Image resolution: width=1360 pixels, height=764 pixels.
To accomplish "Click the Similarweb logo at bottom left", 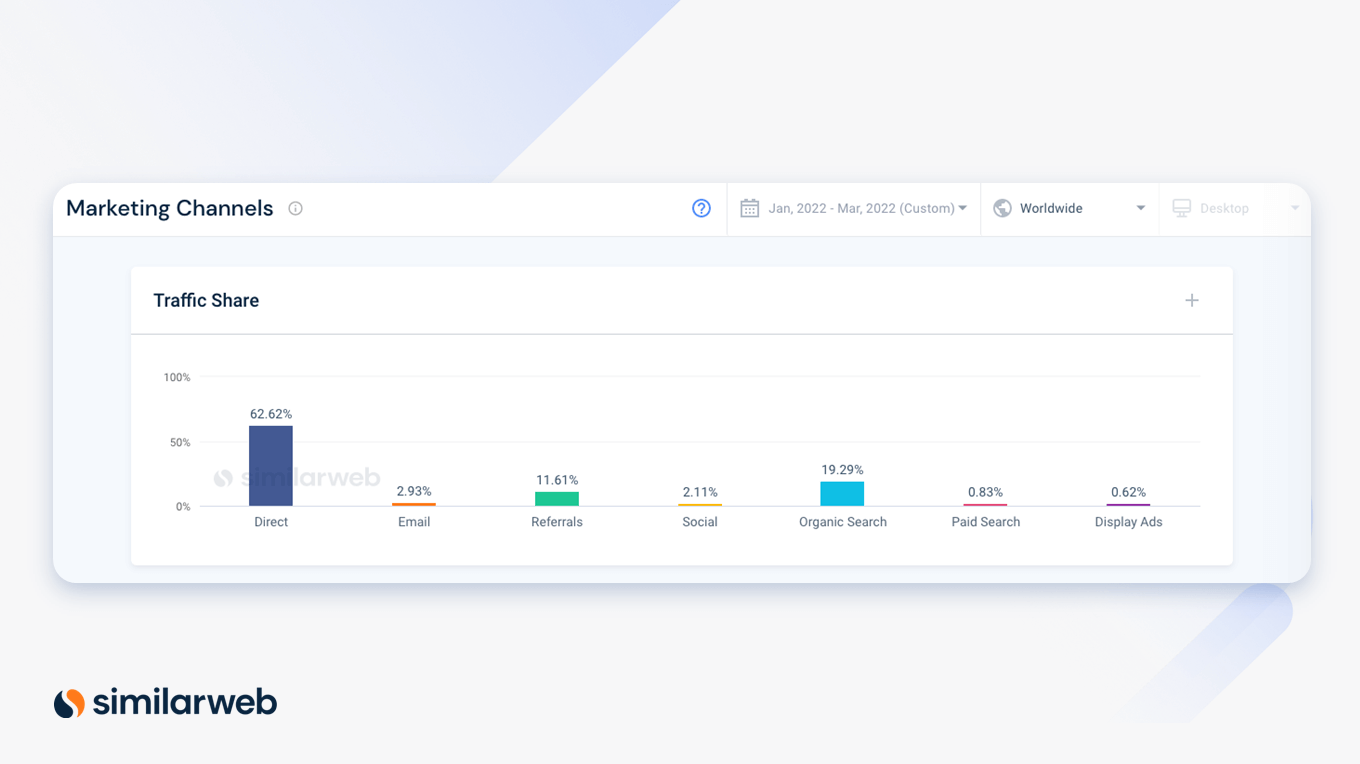I will point(165,703).
